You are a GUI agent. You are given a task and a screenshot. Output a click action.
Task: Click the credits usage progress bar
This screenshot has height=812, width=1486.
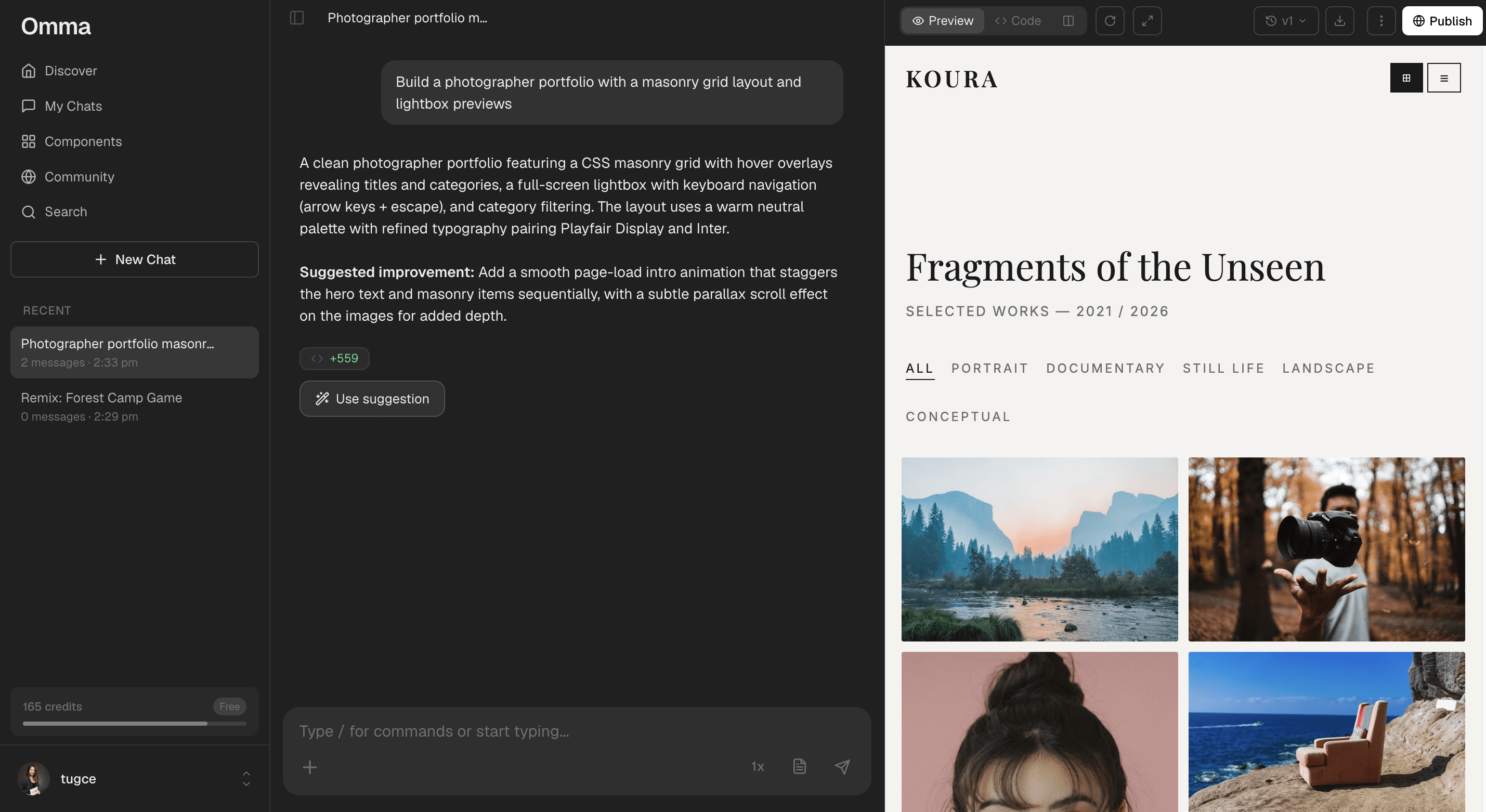pyautogui.click(x=135, y=723)
